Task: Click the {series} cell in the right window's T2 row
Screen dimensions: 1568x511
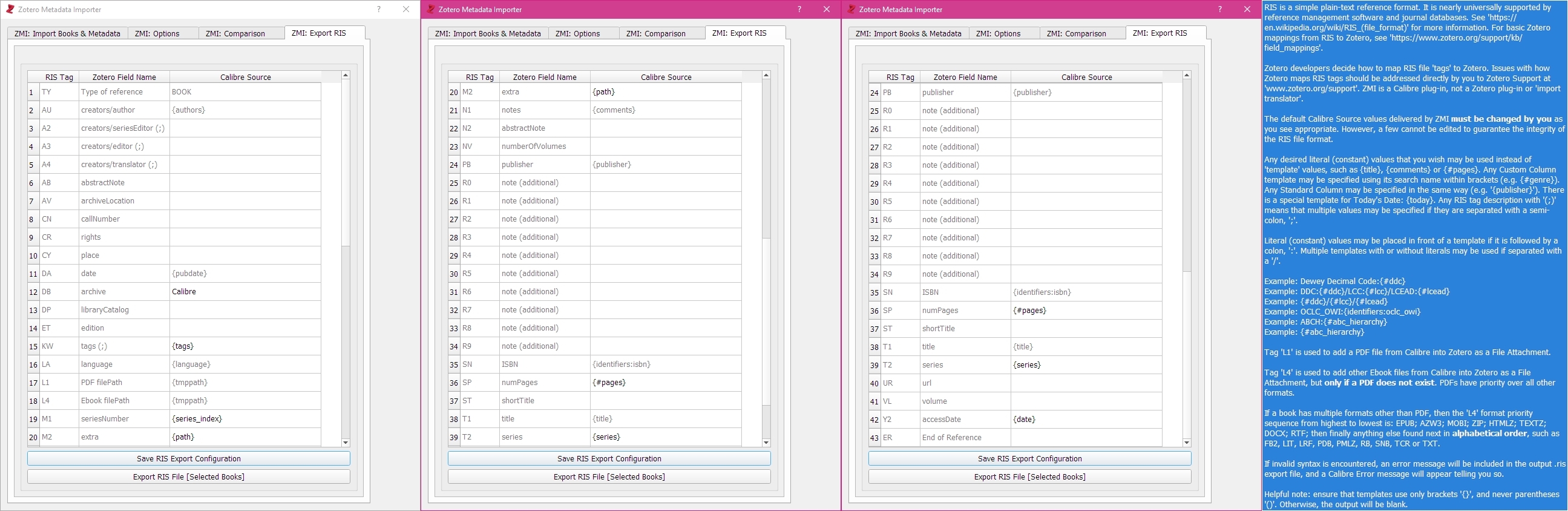Action: click(1086, 365)
